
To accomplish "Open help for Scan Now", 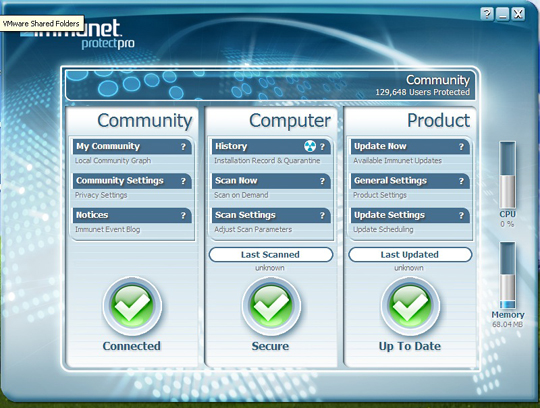I will [322, 181].
